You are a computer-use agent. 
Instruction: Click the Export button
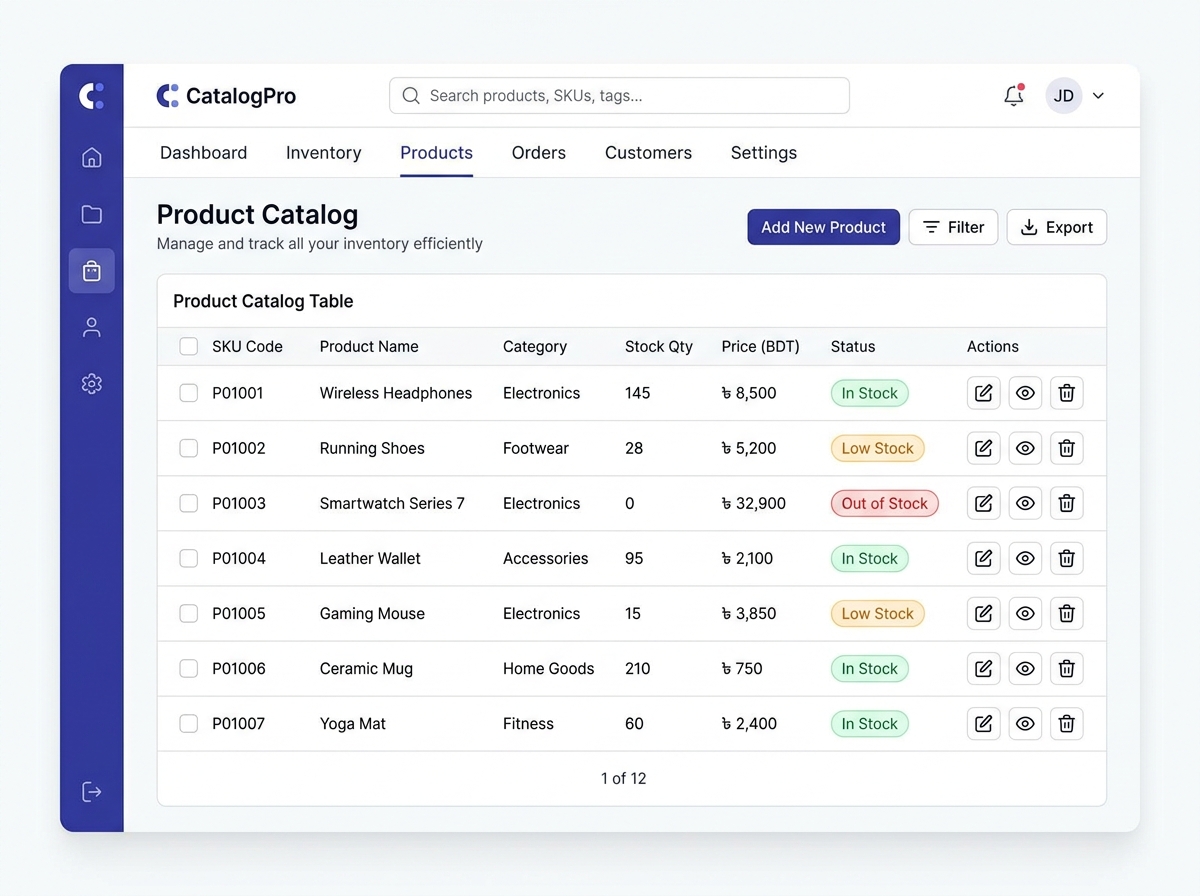coord(1057,227)
